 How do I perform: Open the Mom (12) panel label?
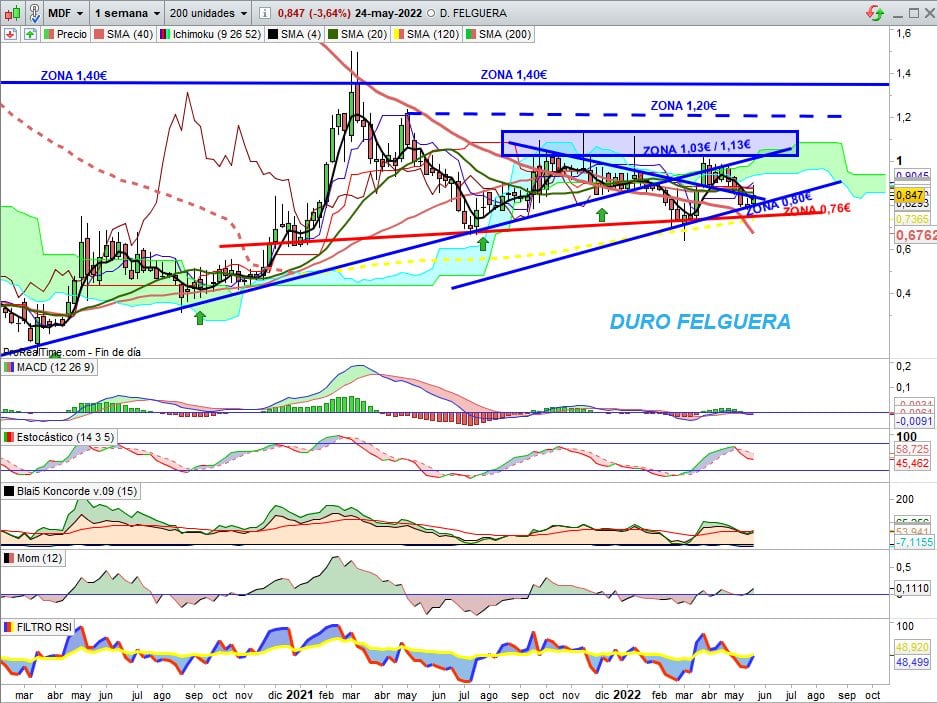click(x=33, y=558)
